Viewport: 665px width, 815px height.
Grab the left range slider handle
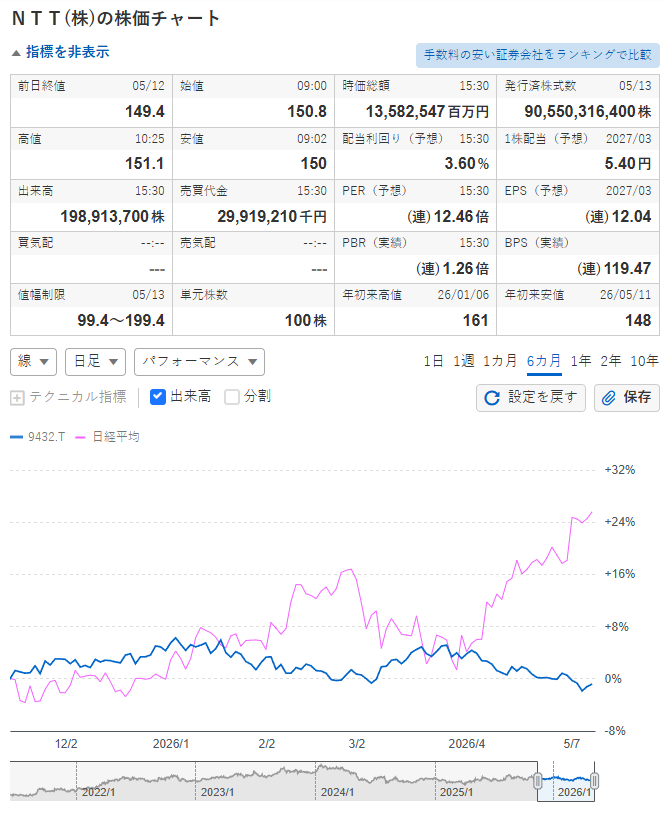(538, 781)
